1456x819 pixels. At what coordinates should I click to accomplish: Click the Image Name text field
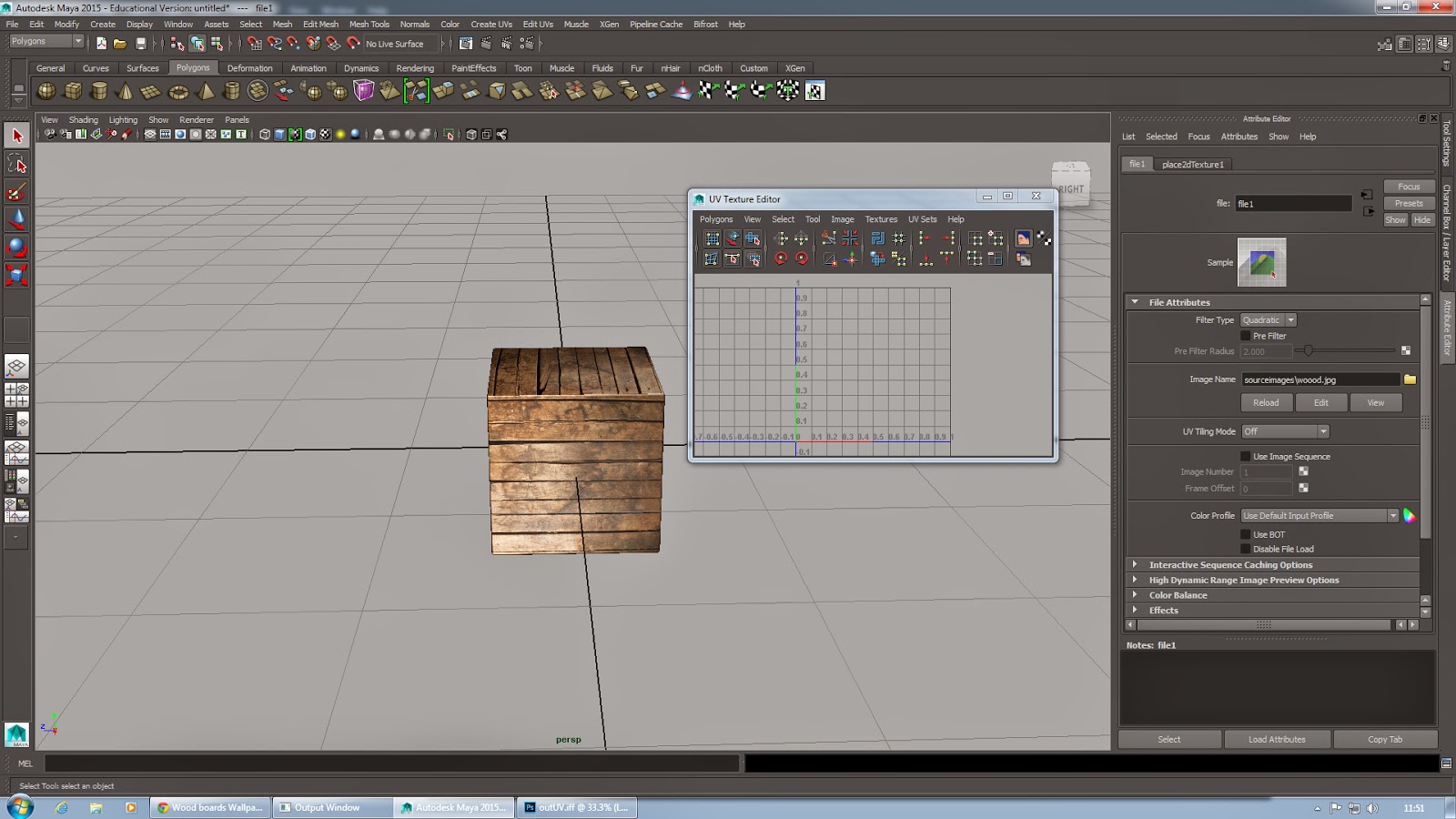point(1319,379)
